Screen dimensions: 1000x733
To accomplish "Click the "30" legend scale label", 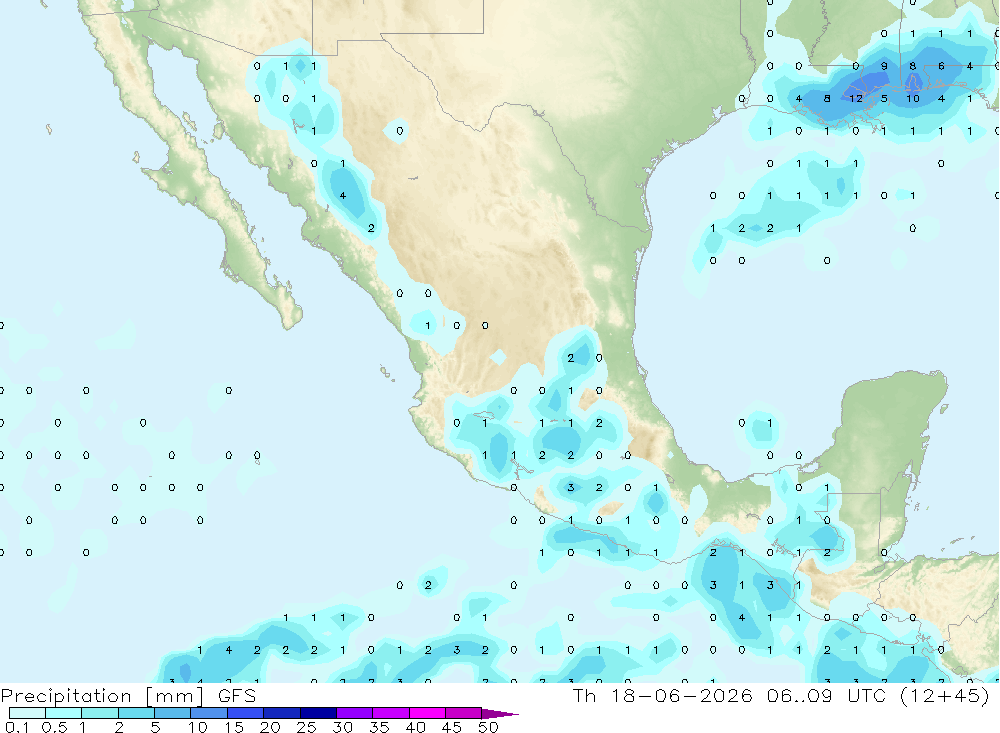I will point(342,727).
